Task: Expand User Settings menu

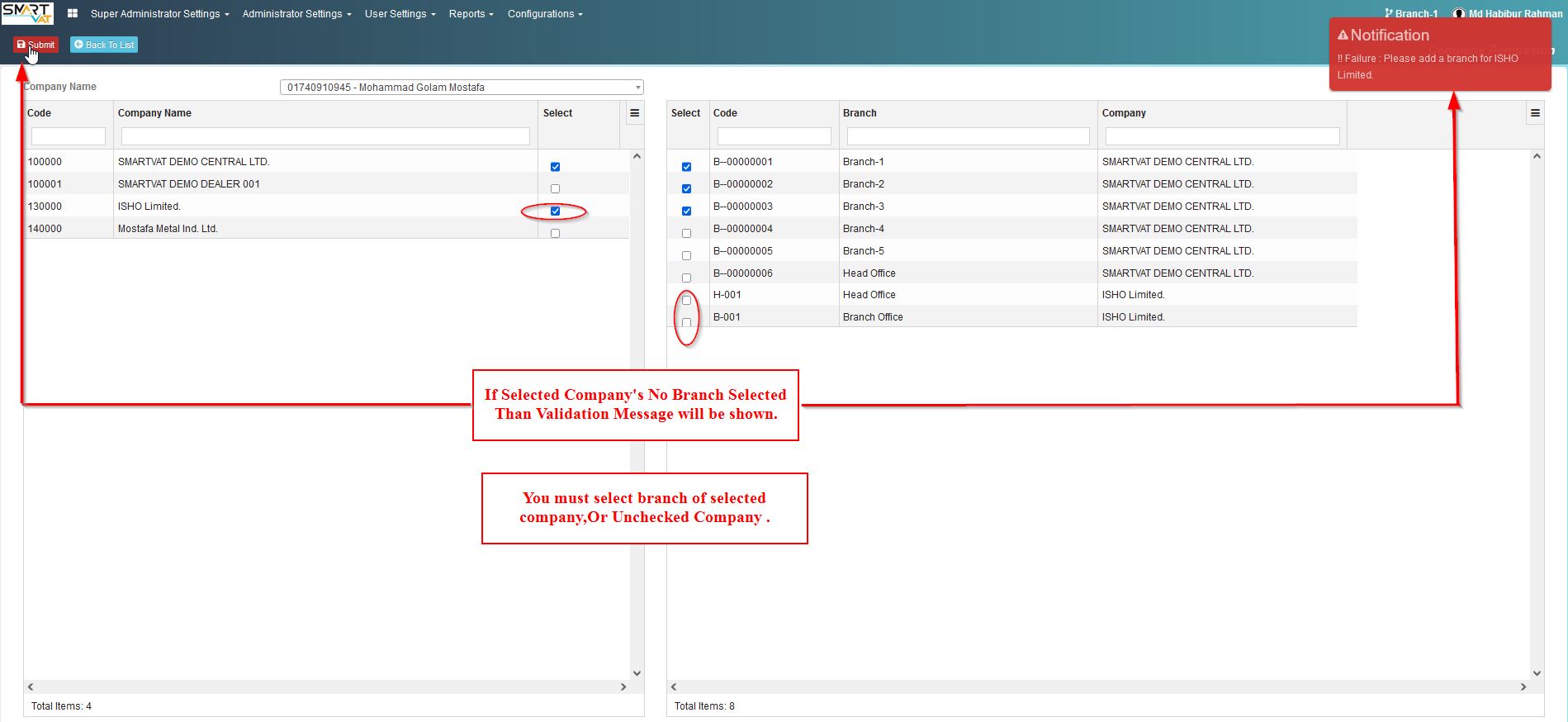Action: pos(400,14)
